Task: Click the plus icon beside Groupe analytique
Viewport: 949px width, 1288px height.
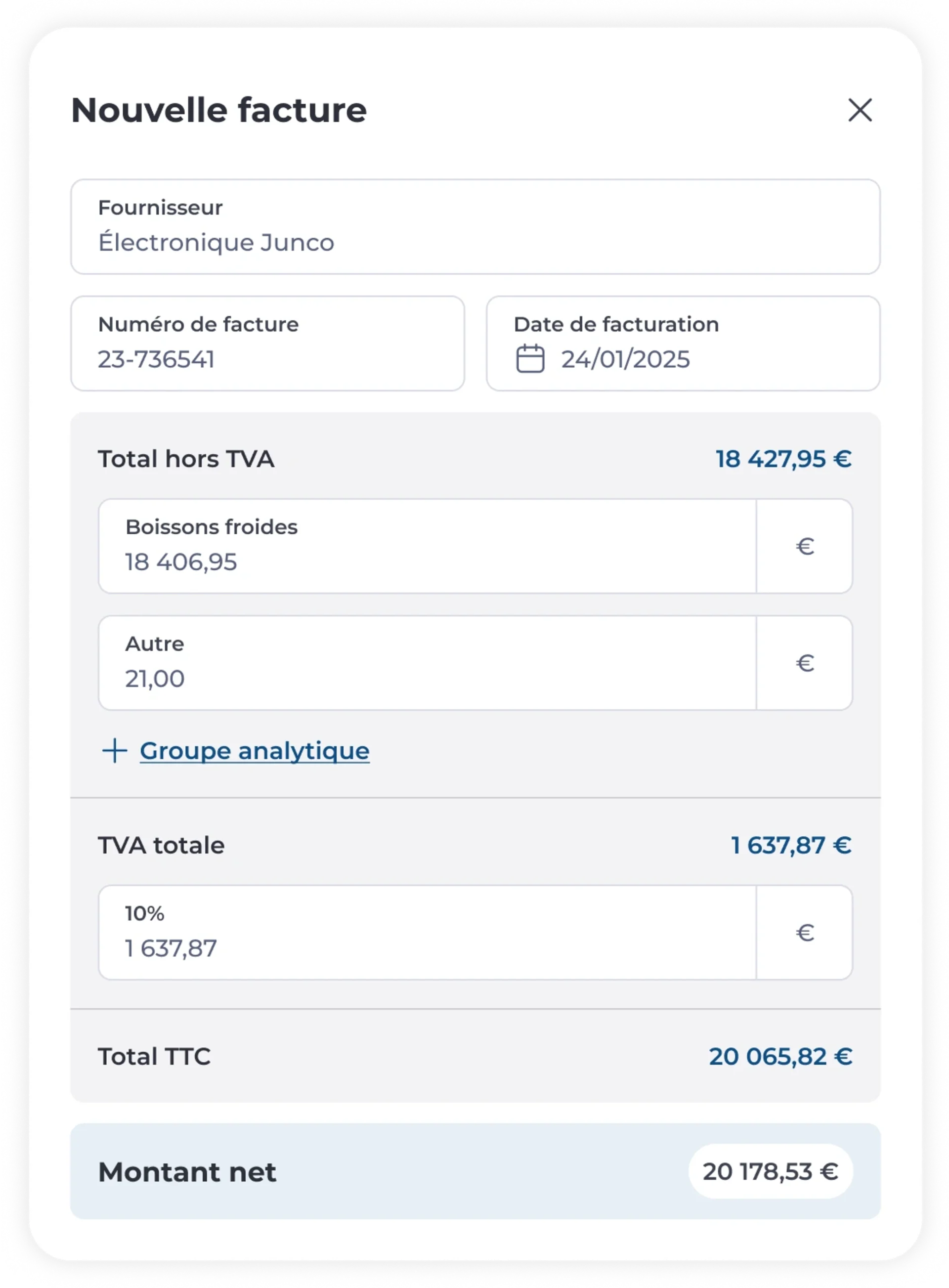Action: click(114, 751)
